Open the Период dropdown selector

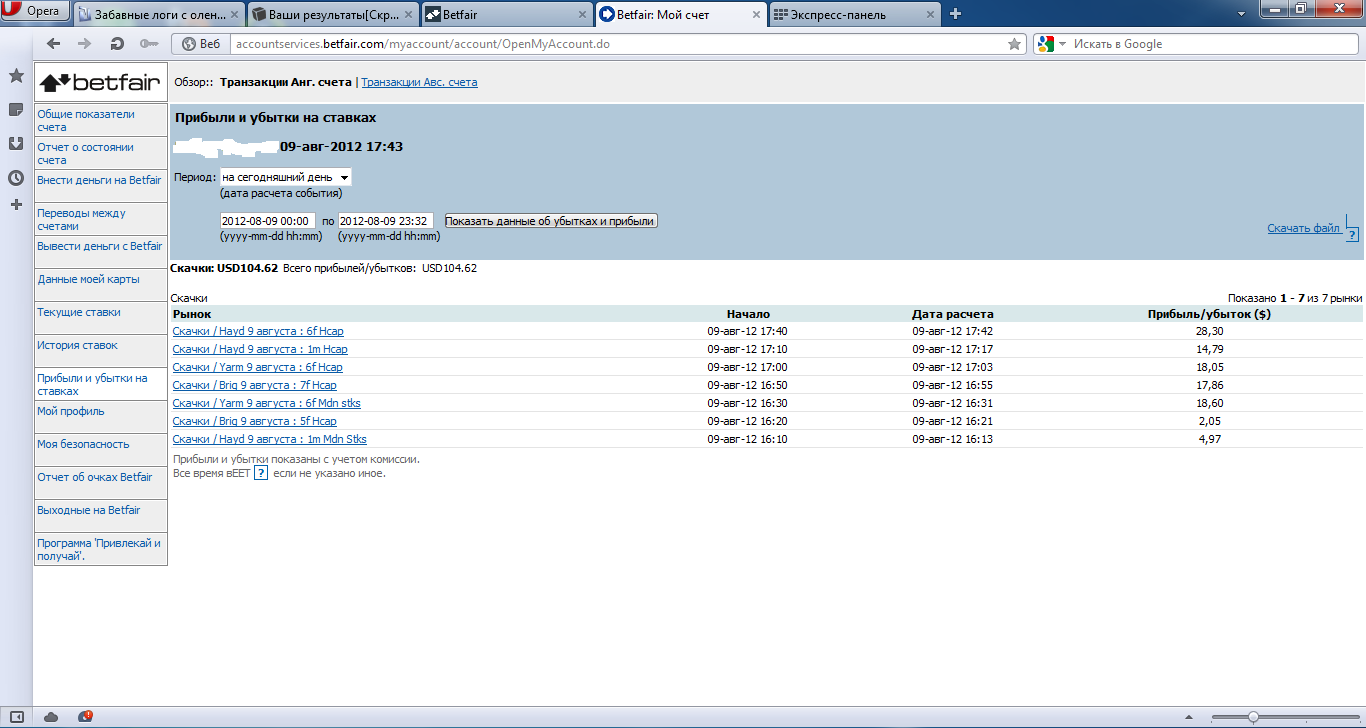coord(285,177)
